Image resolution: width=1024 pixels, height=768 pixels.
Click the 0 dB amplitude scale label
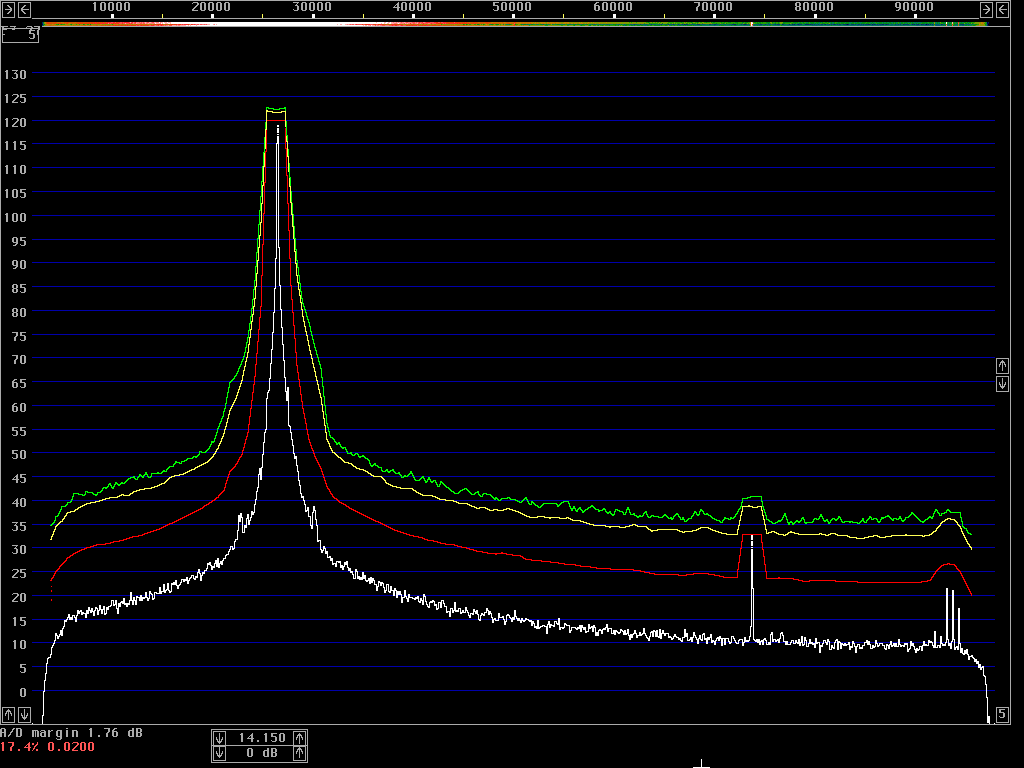pyautogui.click(x=23, y=692)
